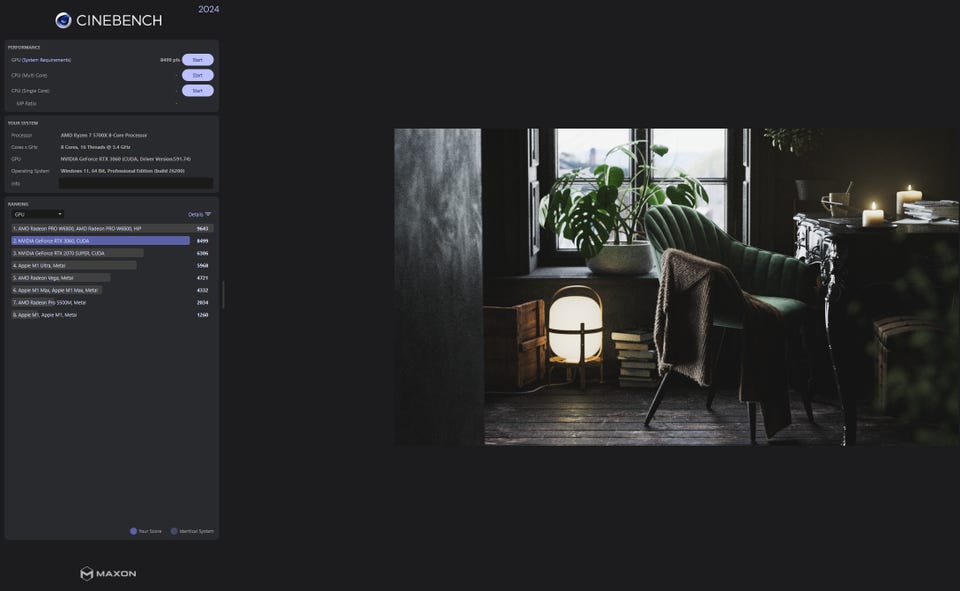The height and width of the screenshot is (591, 960).
Task: Select the AMD Radeon Pro 5500M row
Action: pos(112,302)
